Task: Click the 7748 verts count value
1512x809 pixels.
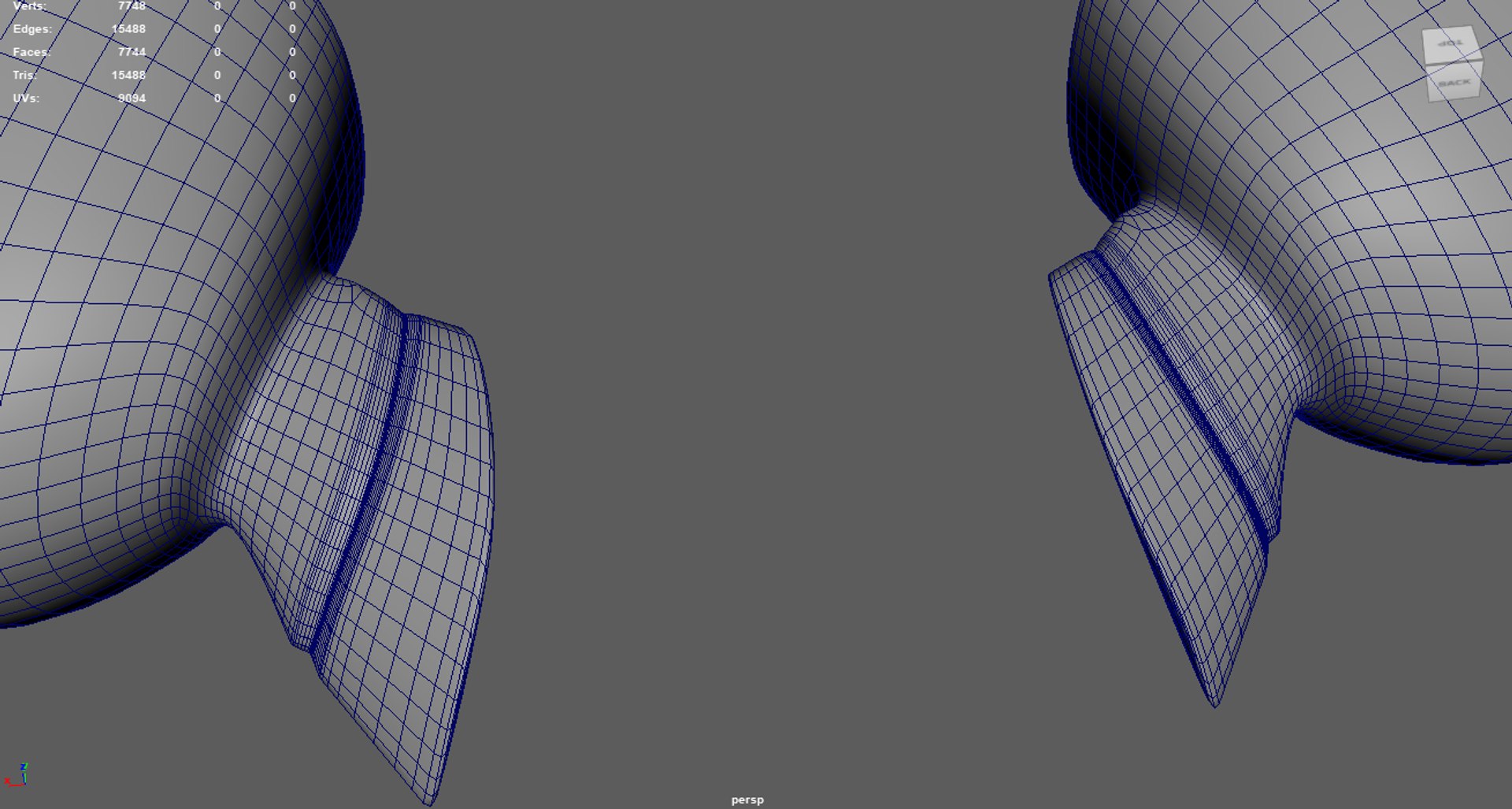Action: click(x=132, y=6)
